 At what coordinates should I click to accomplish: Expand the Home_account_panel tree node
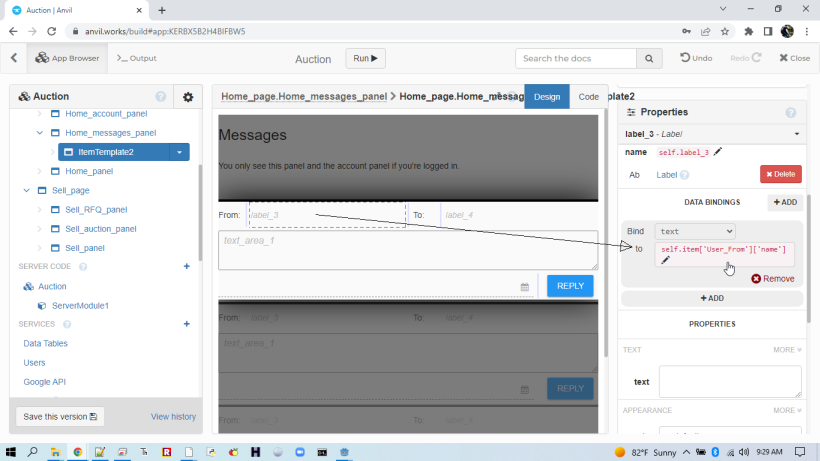[x=39, y=114]
